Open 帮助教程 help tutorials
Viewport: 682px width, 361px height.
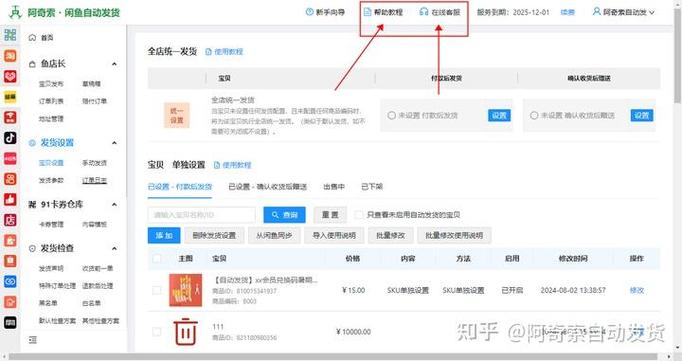[x=383, y=12]
